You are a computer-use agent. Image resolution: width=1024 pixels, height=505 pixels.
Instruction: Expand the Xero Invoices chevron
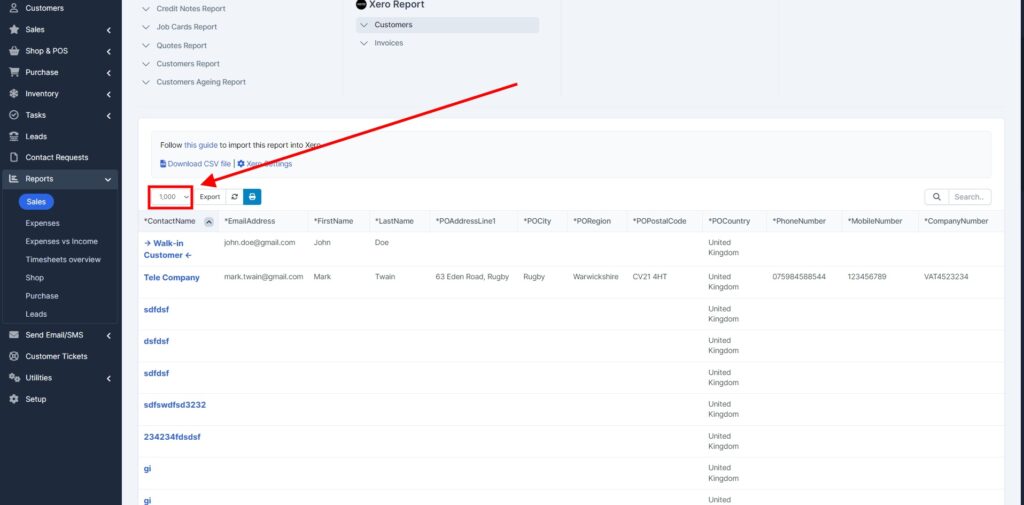(364, 43)
